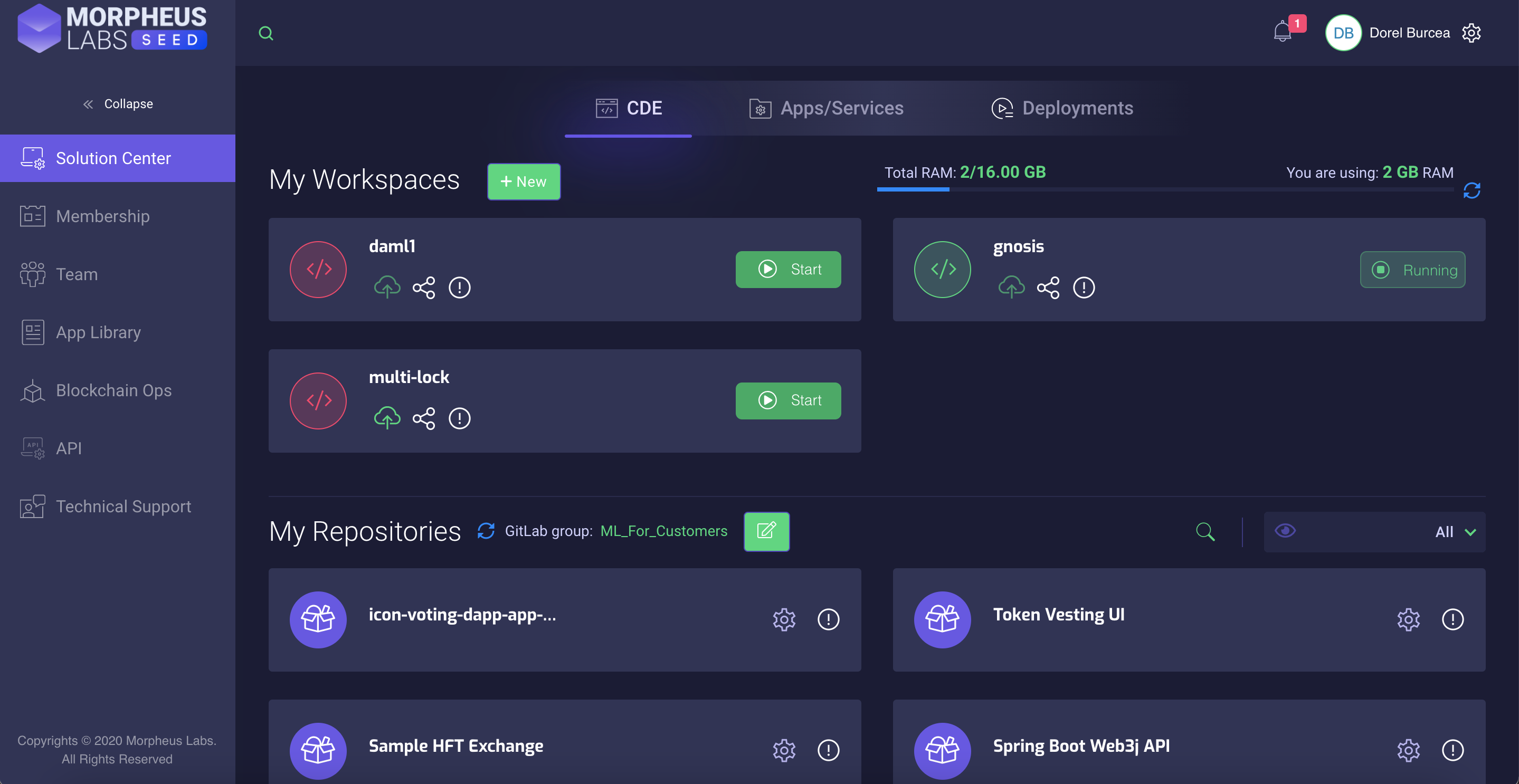
Task: Open info icon on gnosis workspace
Action: (x=1083, y=288)
